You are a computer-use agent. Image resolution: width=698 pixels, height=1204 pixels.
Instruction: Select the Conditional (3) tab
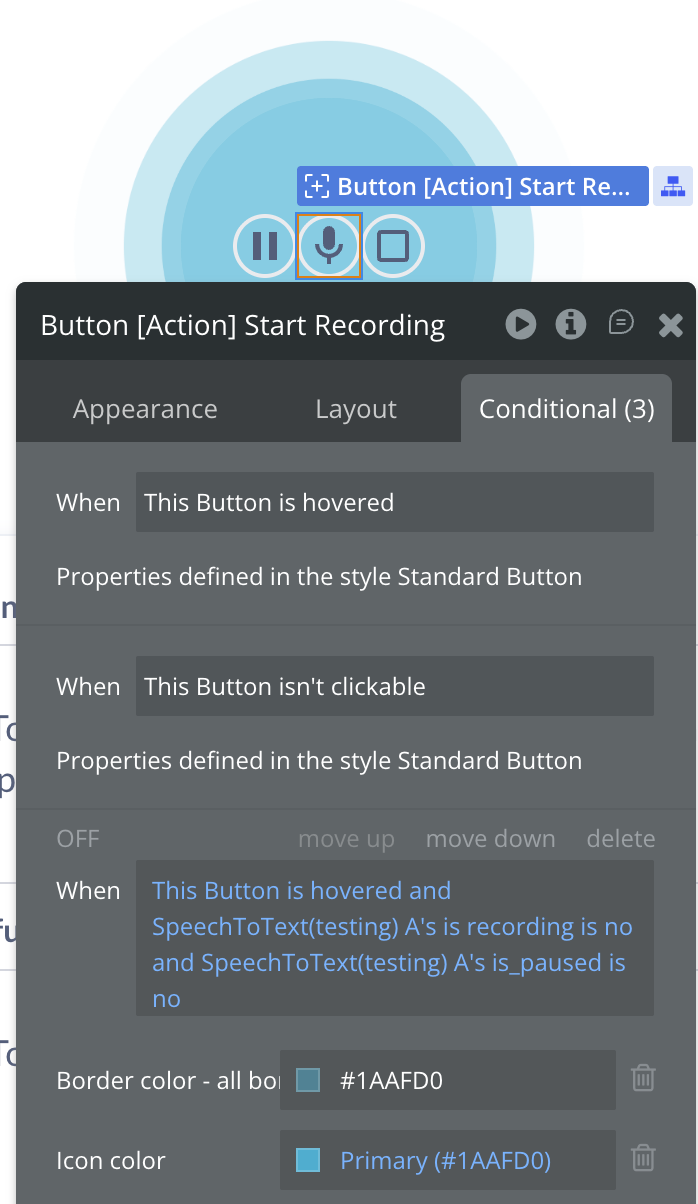click(567, 409)
